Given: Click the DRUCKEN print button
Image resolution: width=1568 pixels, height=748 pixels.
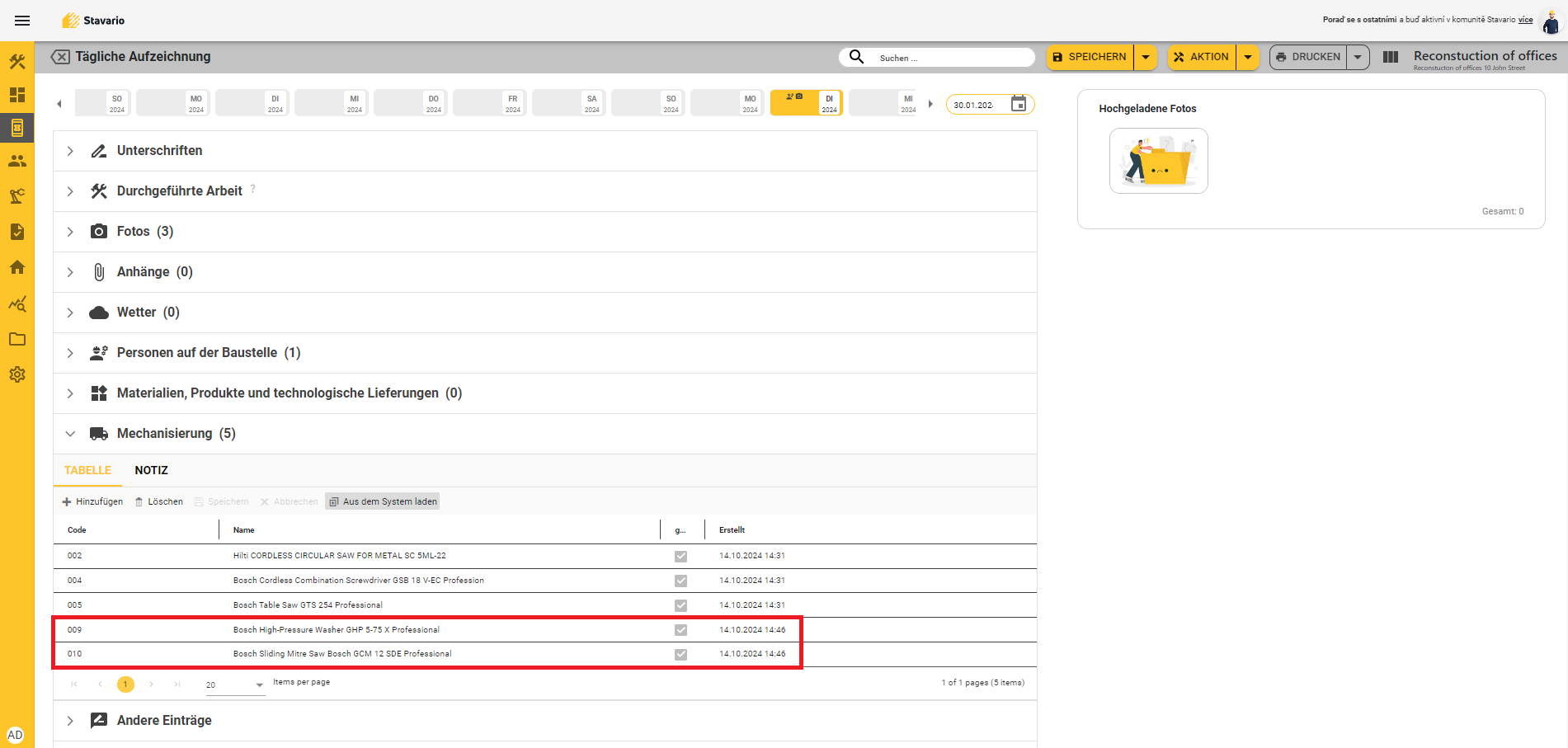Looking at the screenshot, I should (1308, 57).
